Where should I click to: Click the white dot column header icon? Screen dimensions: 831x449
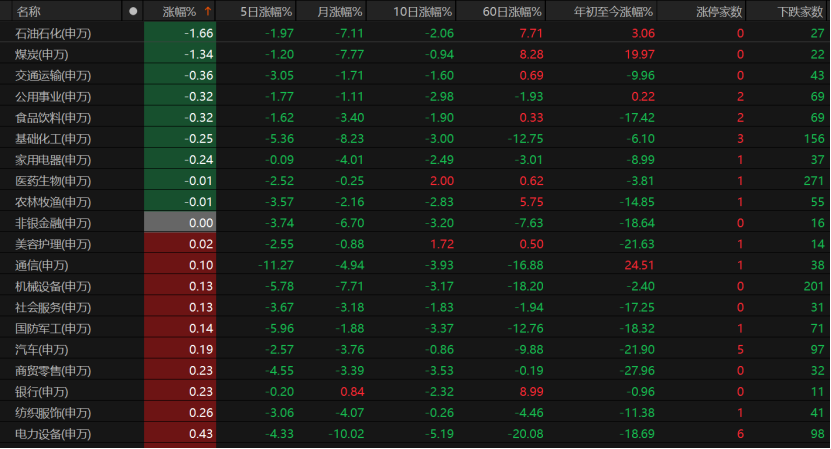[133, 11]
